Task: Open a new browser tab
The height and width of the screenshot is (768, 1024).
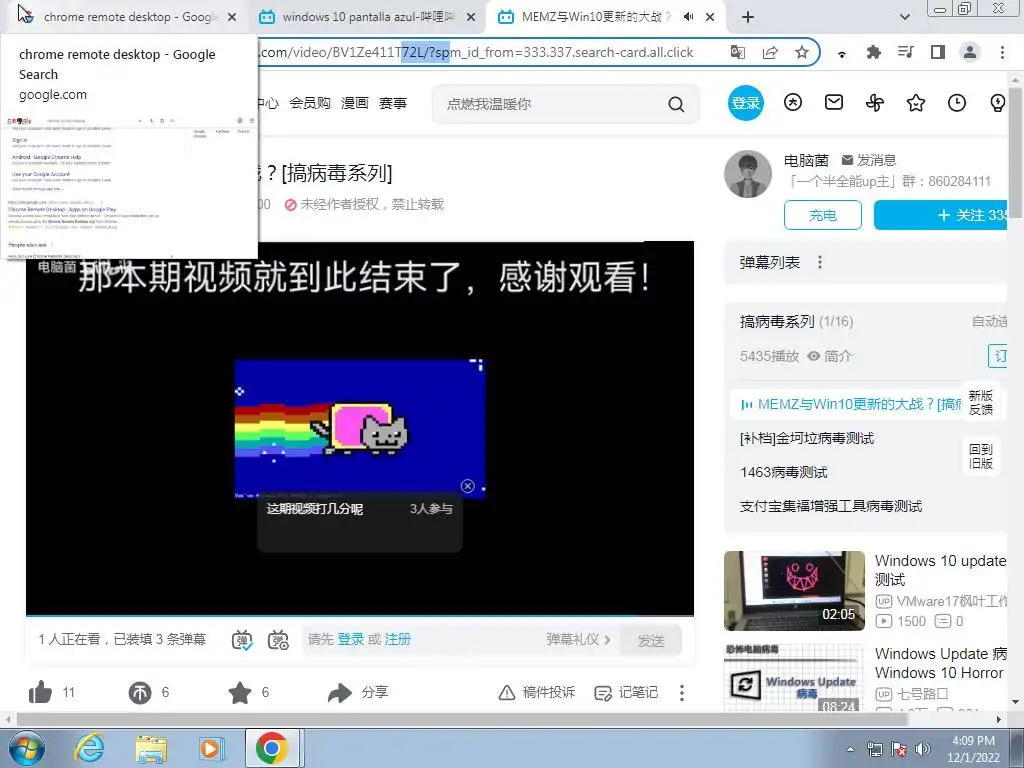Action: click(748, 17)
